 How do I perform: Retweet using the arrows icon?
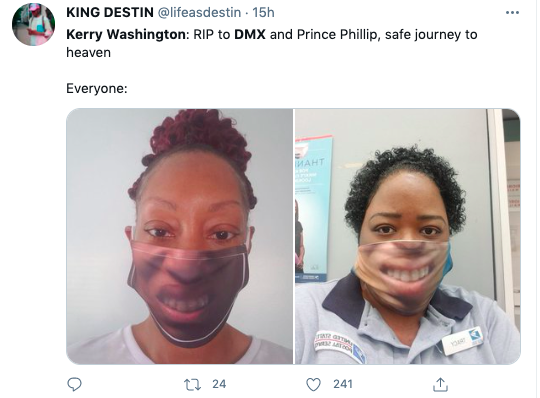[x=193, y=384]
